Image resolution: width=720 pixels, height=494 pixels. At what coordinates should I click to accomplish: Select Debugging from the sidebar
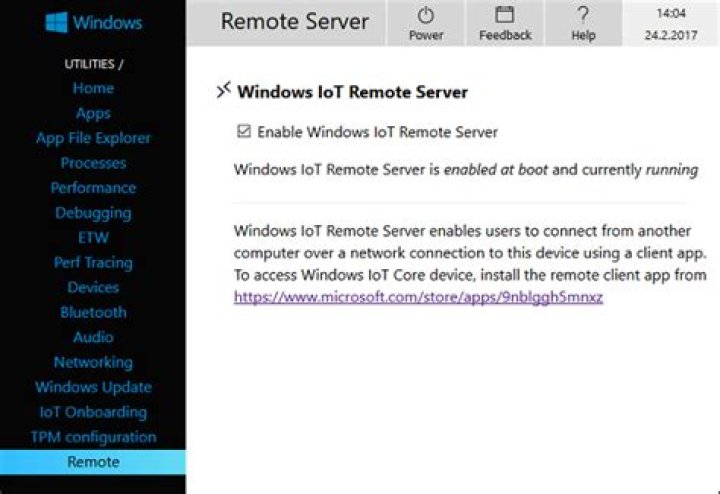[x=93, y=213]
